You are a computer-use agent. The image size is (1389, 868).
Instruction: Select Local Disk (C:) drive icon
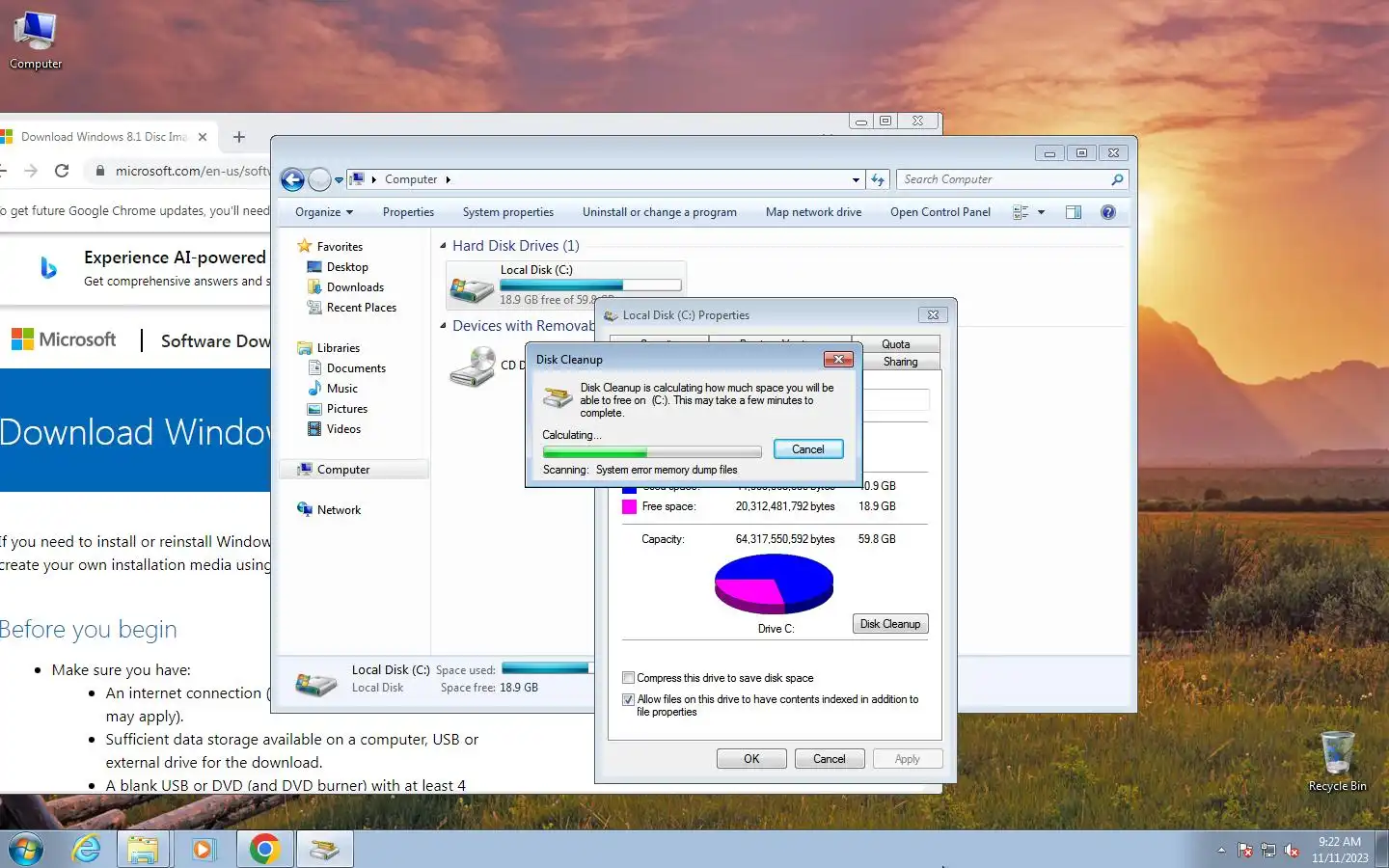tap(472, 287)
